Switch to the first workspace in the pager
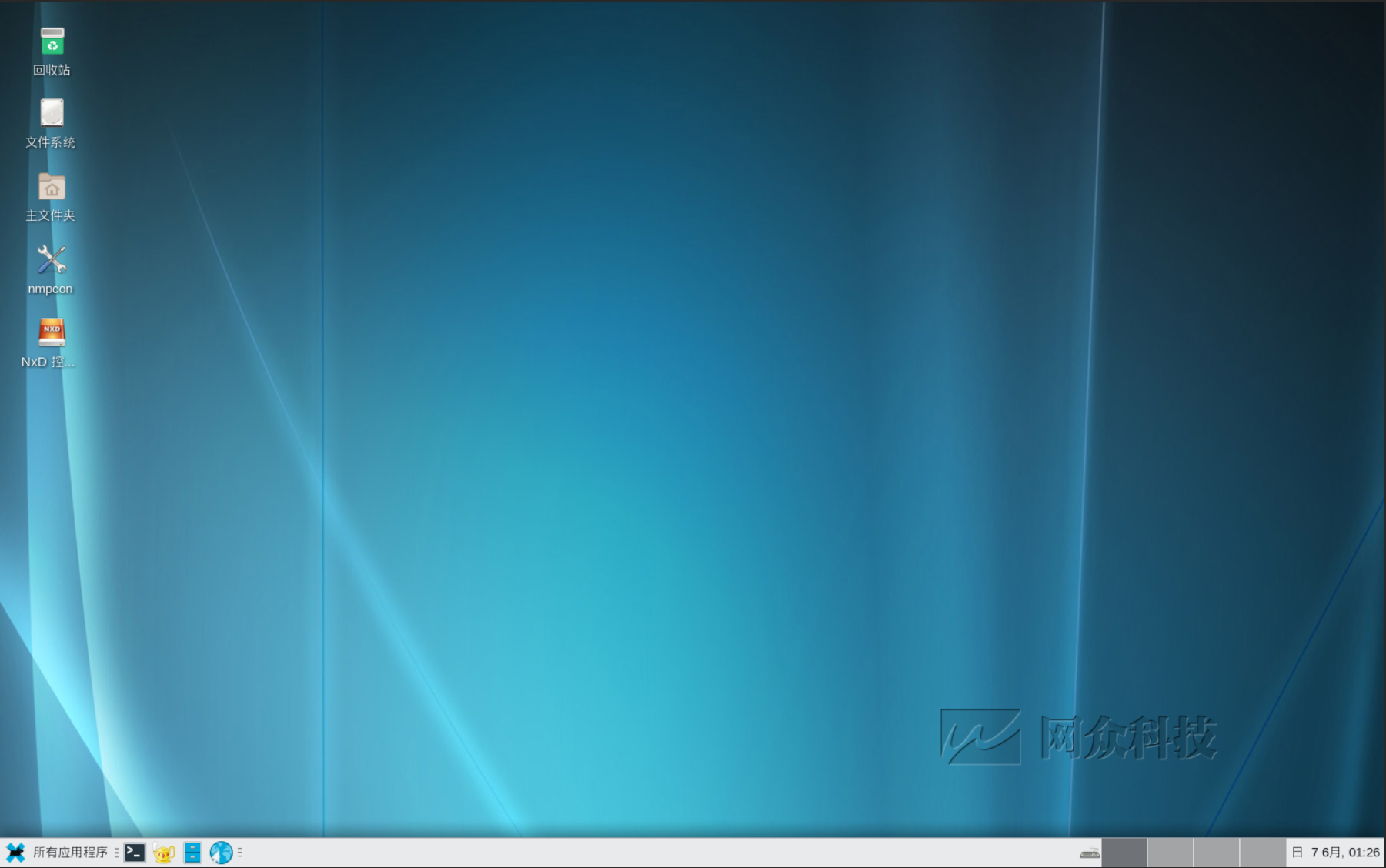Screen dimensions: 1386x868 tap(1124, 853)
